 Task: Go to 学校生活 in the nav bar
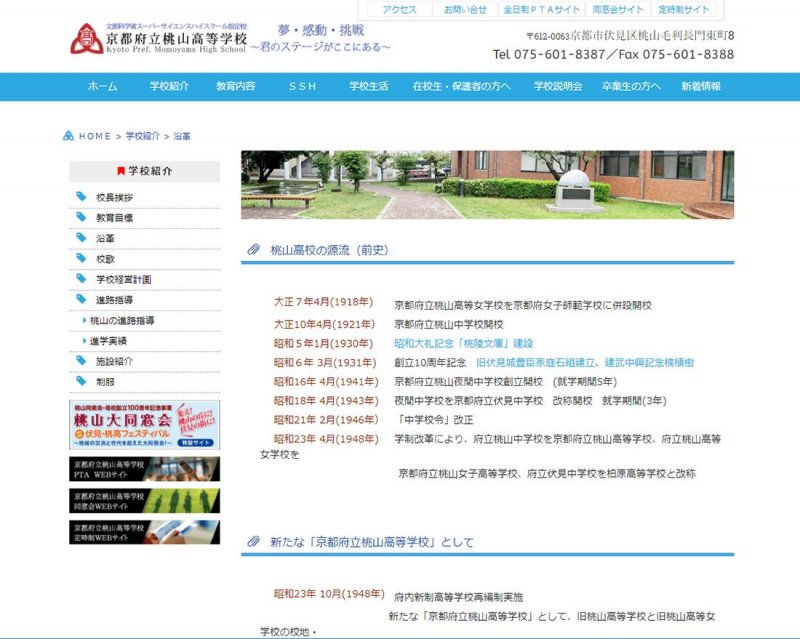(x=368, y=87)
